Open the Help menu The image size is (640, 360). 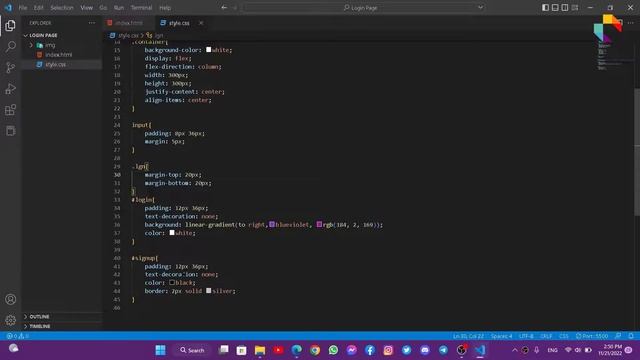(165, 7)
